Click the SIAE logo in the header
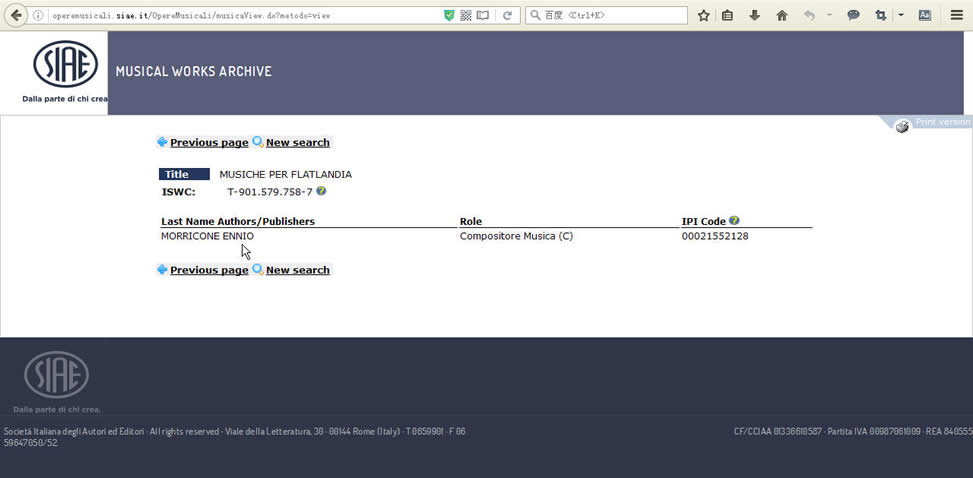Screen dimensions: 973x478 pos(65,65)
